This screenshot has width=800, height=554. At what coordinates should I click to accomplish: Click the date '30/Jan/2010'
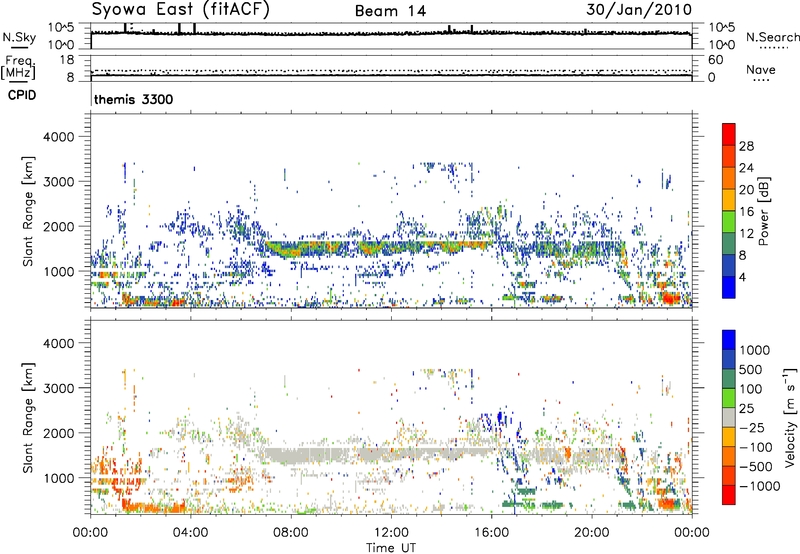639,10
